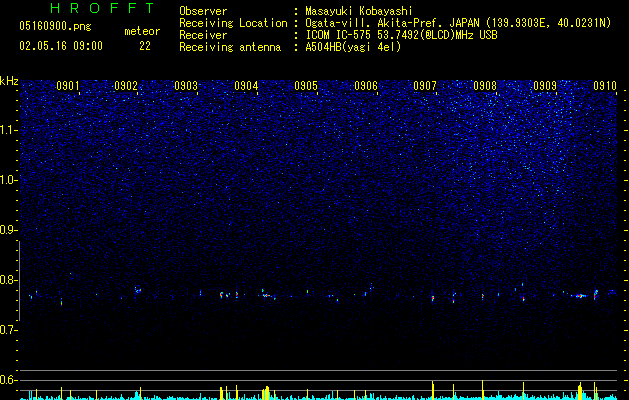Click the 0909 time marker

545,85
